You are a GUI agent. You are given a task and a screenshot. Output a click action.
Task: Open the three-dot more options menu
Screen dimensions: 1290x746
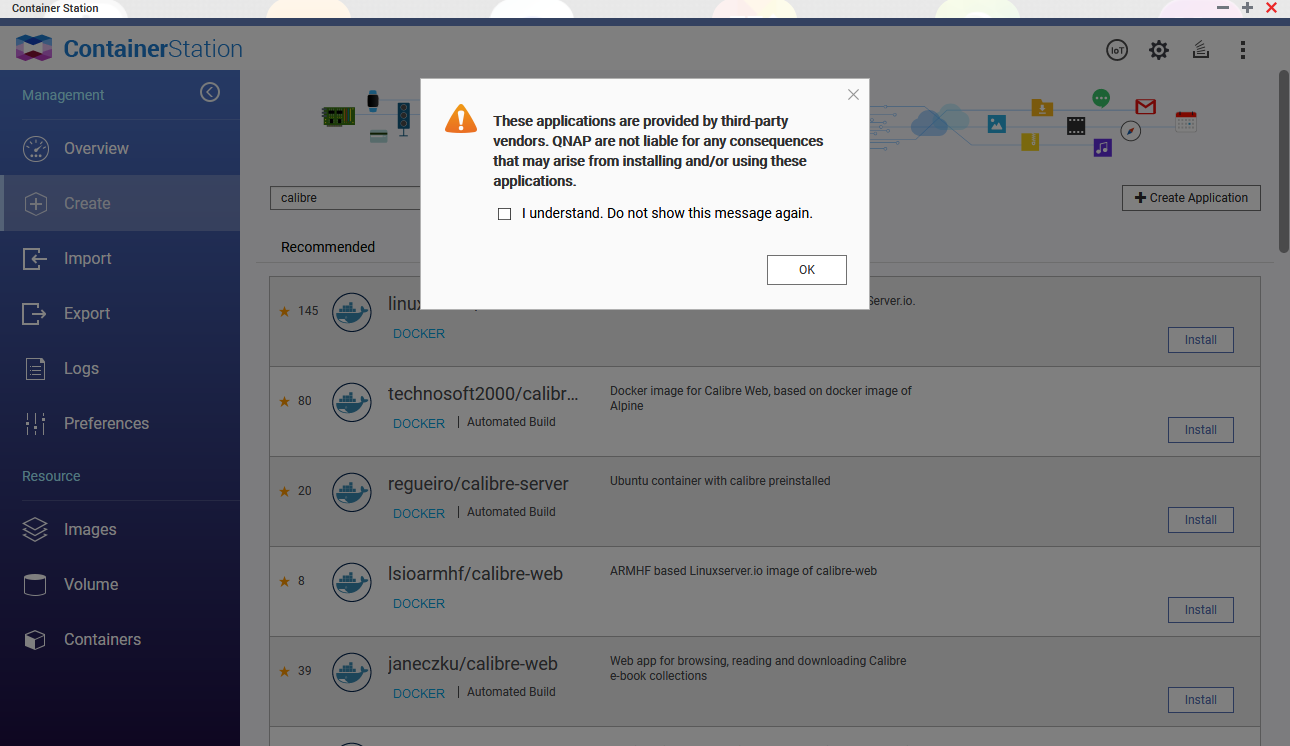[1243, 50]
